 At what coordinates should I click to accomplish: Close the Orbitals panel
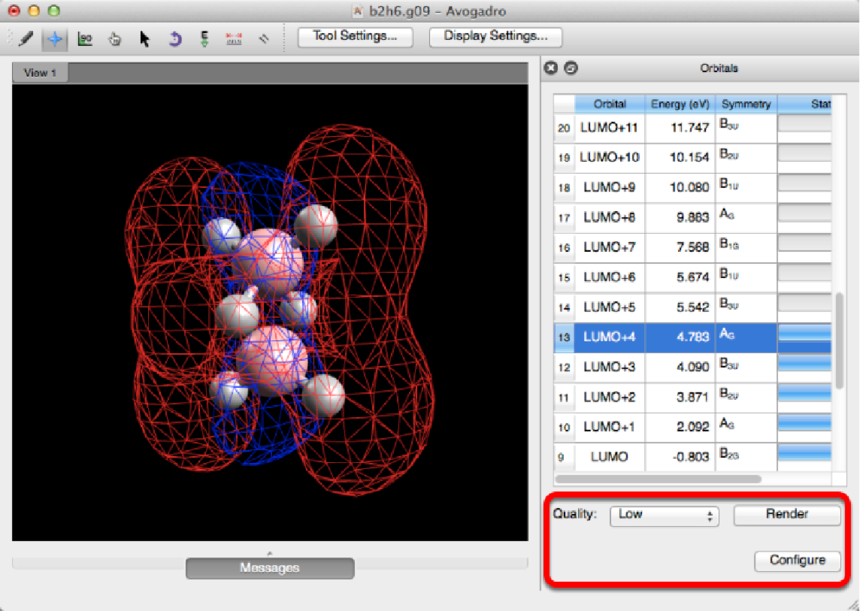551,69
